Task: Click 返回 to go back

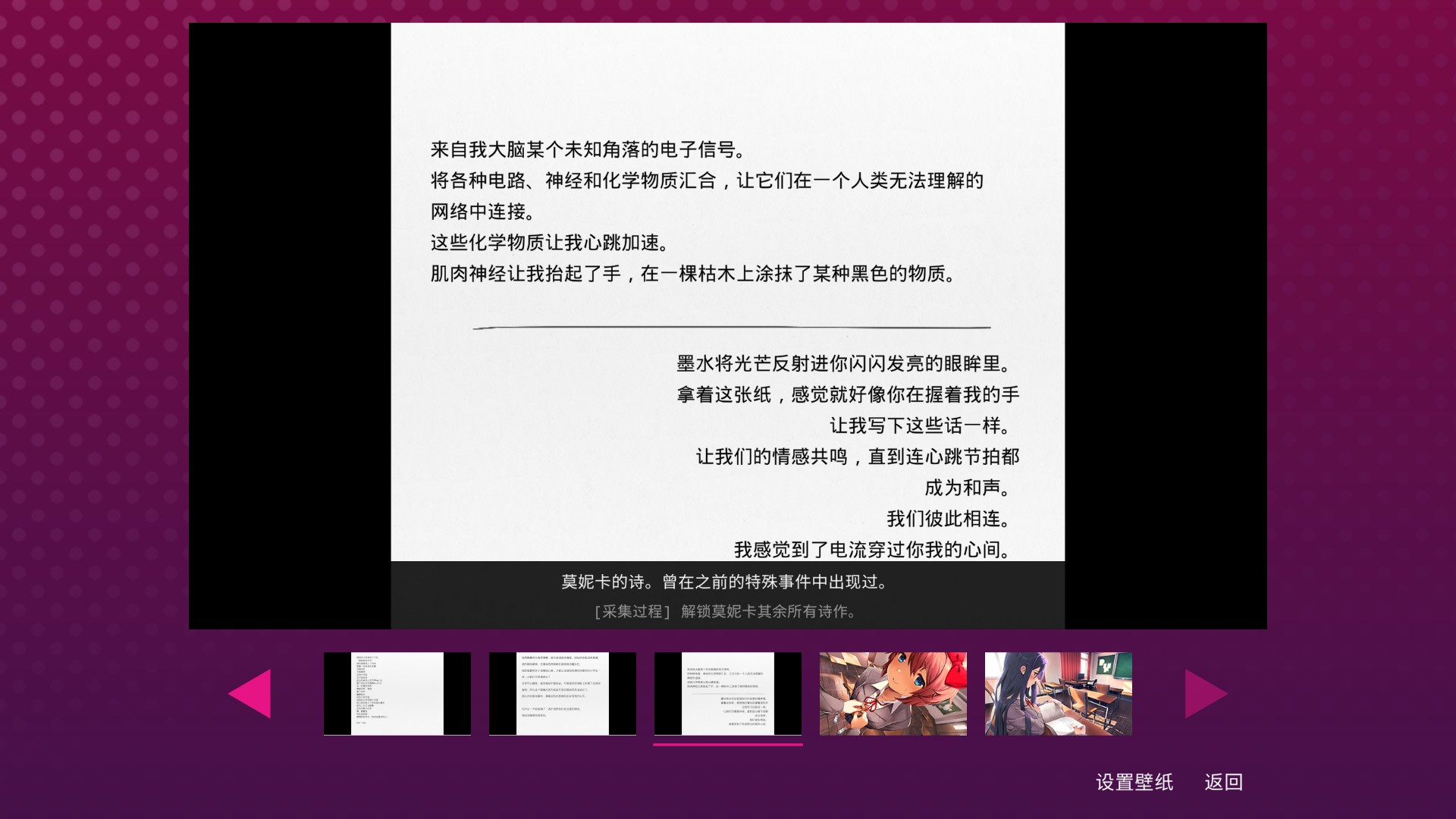Action: [1223, 782]
